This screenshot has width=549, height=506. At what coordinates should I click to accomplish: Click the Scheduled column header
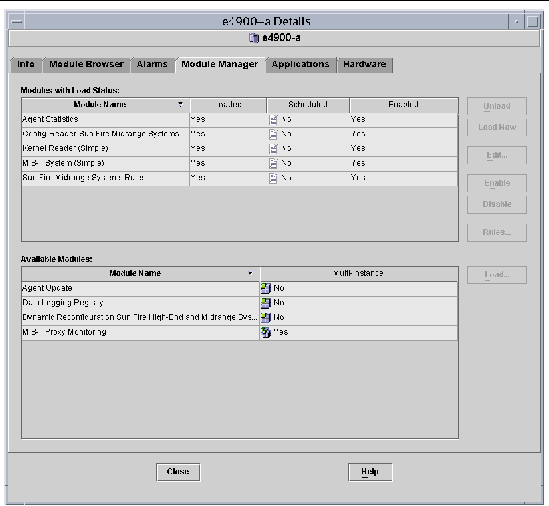coord(308,105)
